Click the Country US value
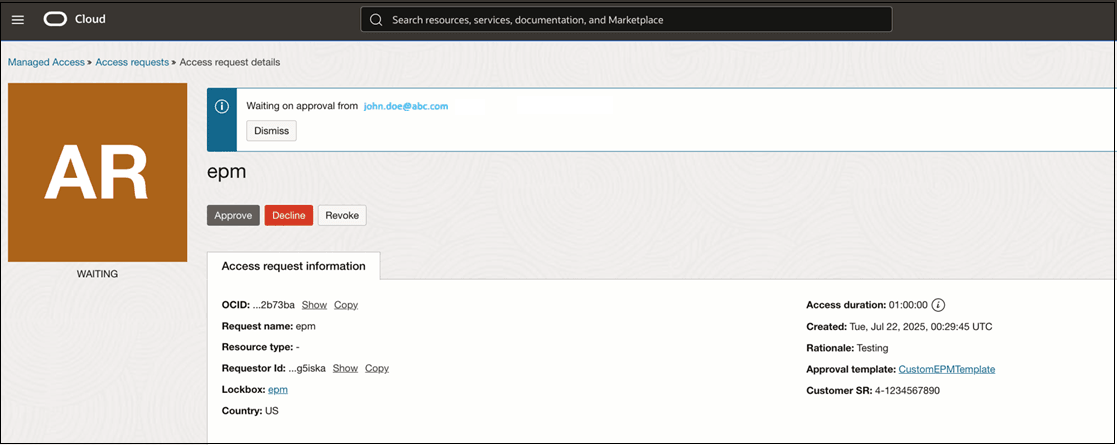The width and height of the screenshot is (1117, 445). point(271,411)
